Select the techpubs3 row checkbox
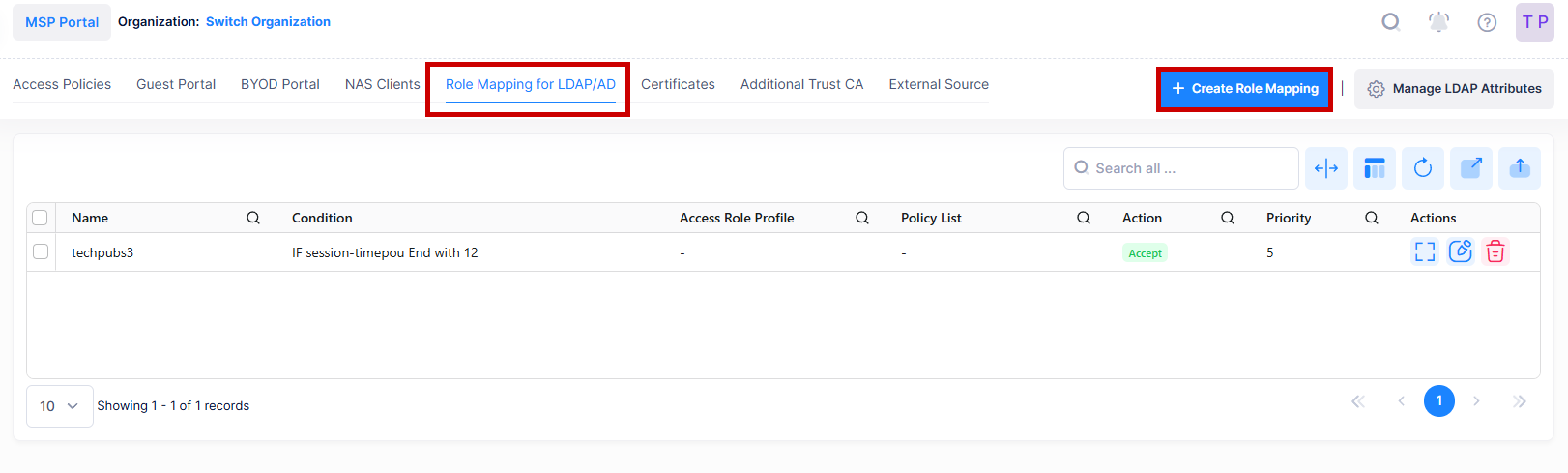The image size is (1568, 473). point(41,251)
